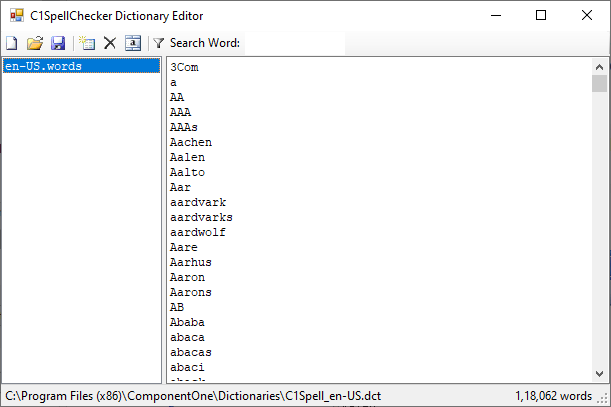Maximize the Dictionary Editor window
The width and height of the screenshot is (611, 407).
coord(541,16)
